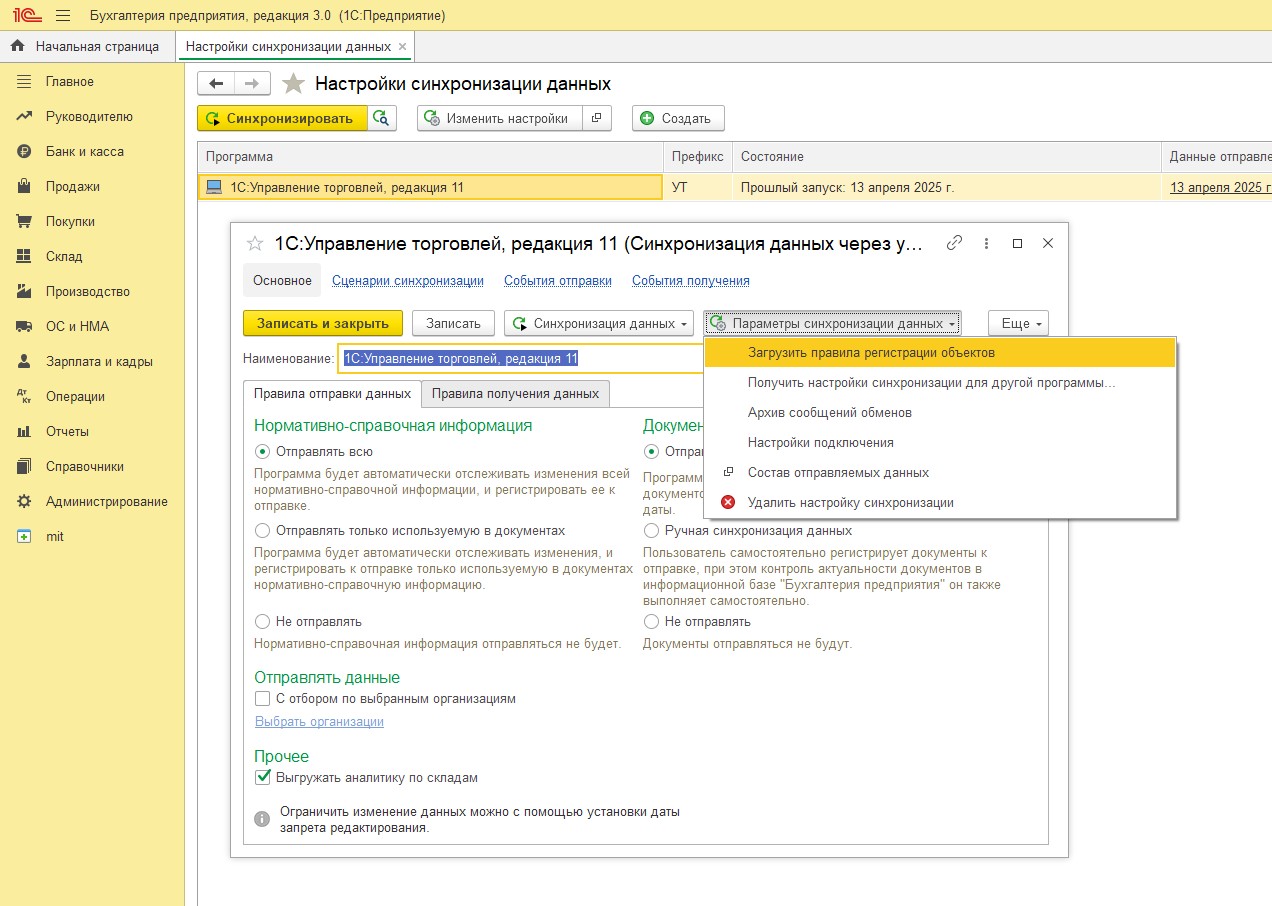Open the Отчеты bar chart icon
This screenshot has height=906, width=1272.
[24, 431]
